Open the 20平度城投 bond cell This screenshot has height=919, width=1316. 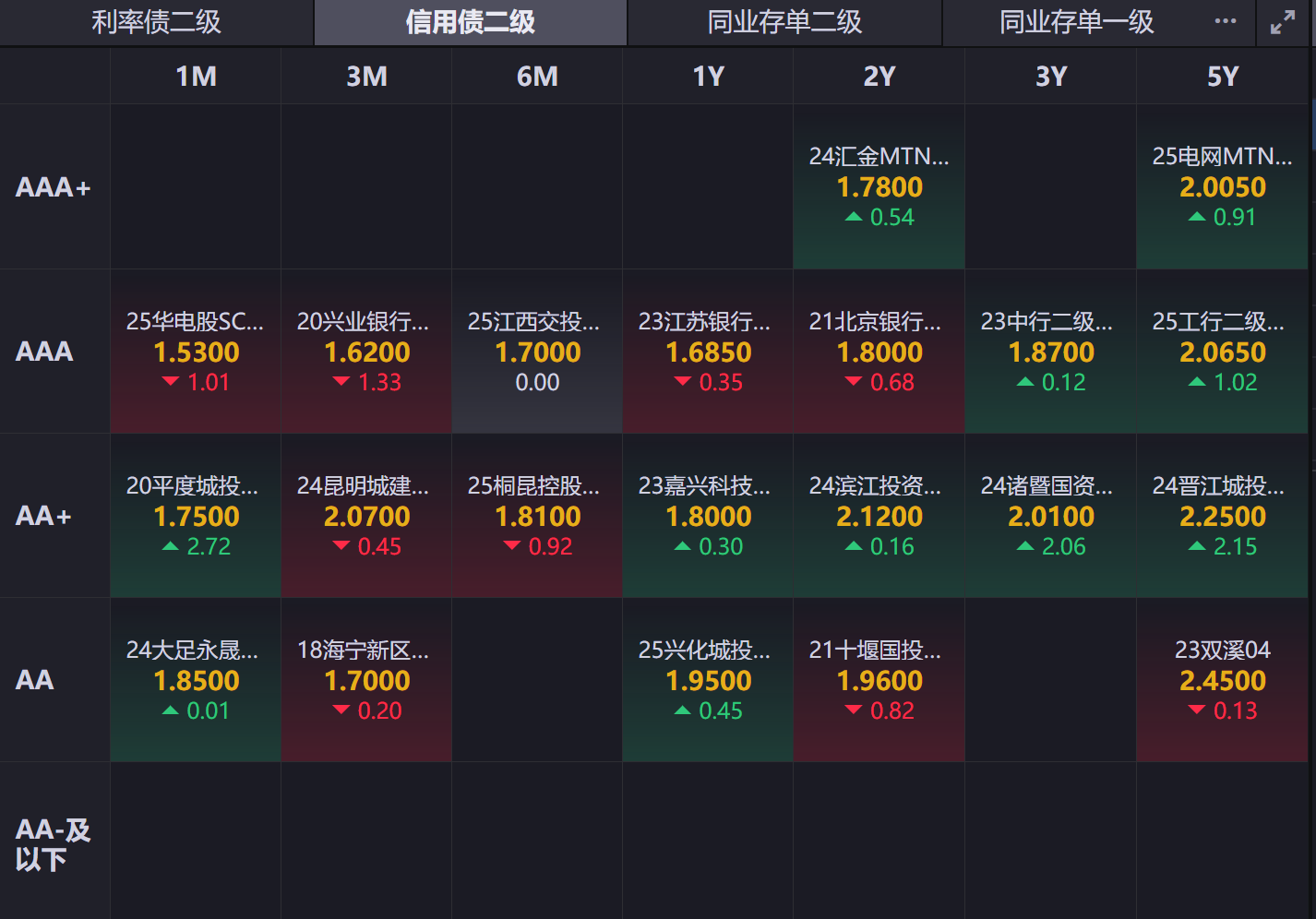196,516
